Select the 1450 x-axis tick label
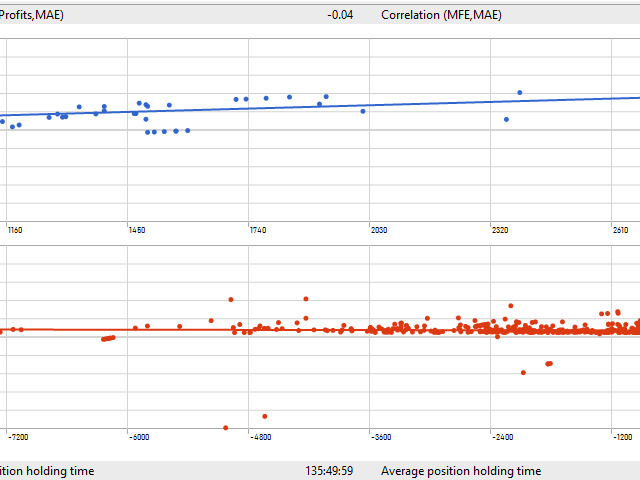This screenshot has height=480, width=640. 137,230
